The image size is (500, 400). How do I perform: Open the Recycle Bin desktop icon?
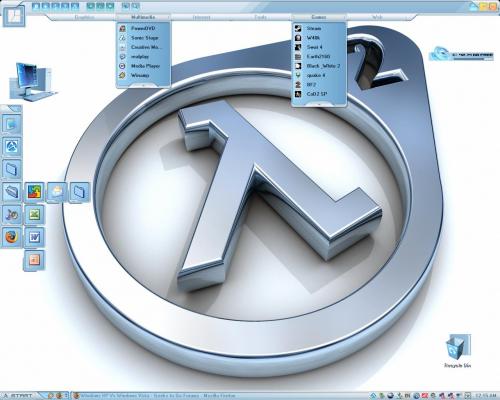457,351
